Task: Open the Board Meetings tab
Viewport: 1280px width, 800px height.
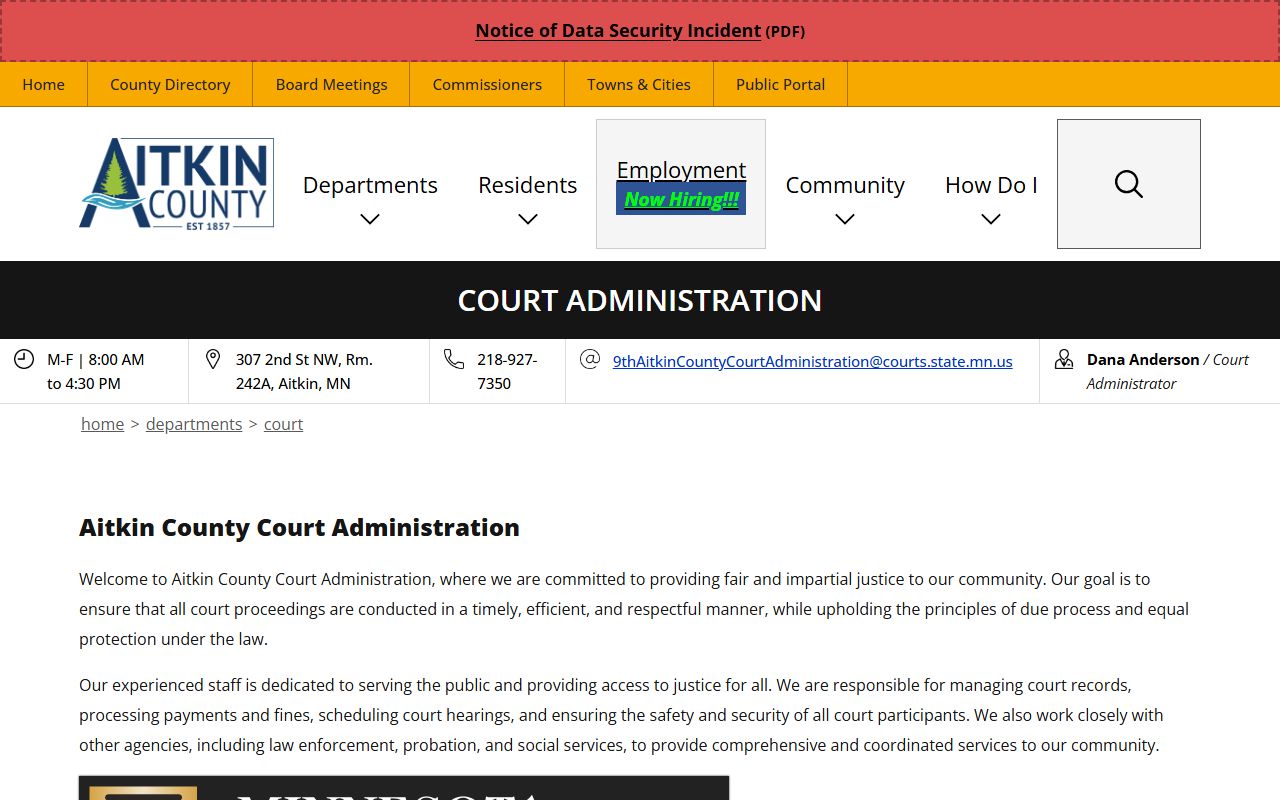Action: [331, 84]
